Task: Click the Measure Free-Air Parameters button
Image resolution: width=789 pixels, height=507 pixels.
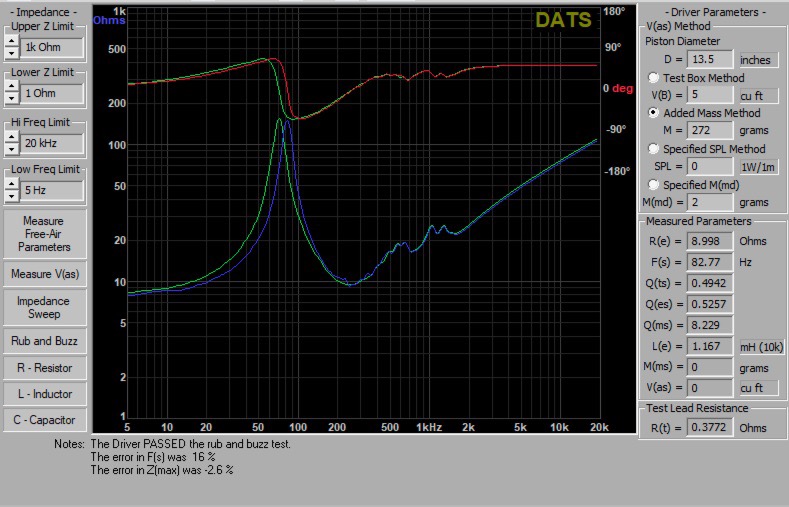Action: coord(44,234)
